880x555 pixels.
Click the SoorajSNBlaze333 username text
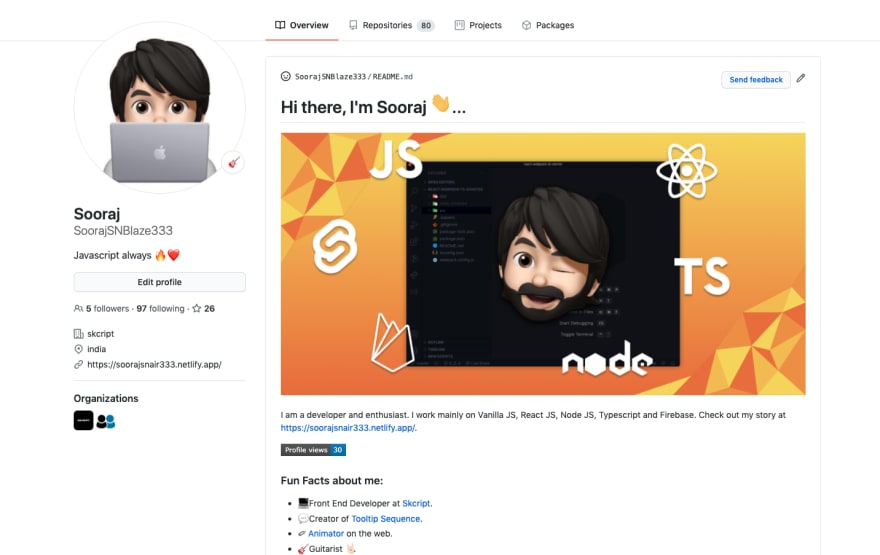123,231
